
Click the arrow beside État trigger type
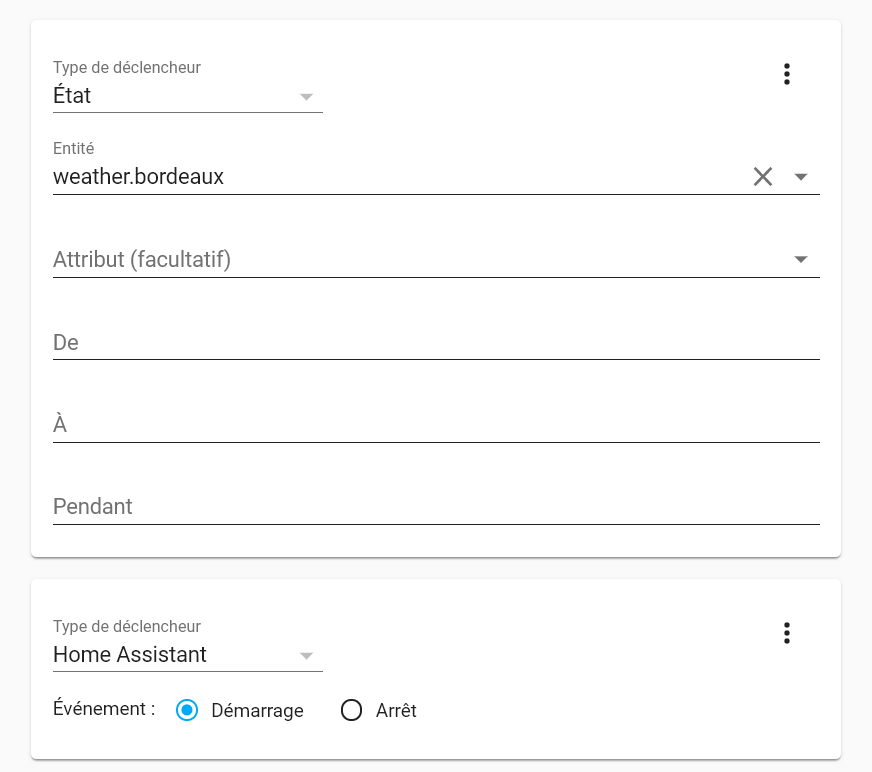click(x=306, y=97)
